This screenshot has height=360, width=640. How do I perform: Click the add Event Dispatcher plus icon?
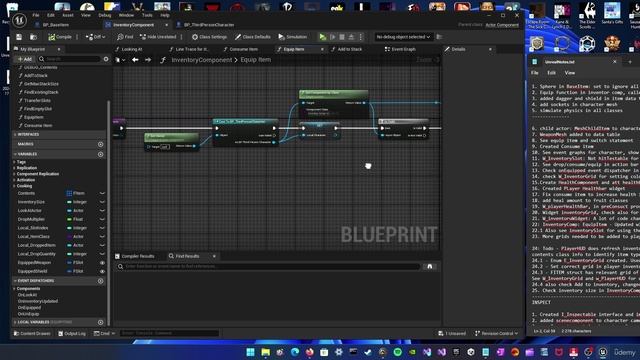click(100, 281)
